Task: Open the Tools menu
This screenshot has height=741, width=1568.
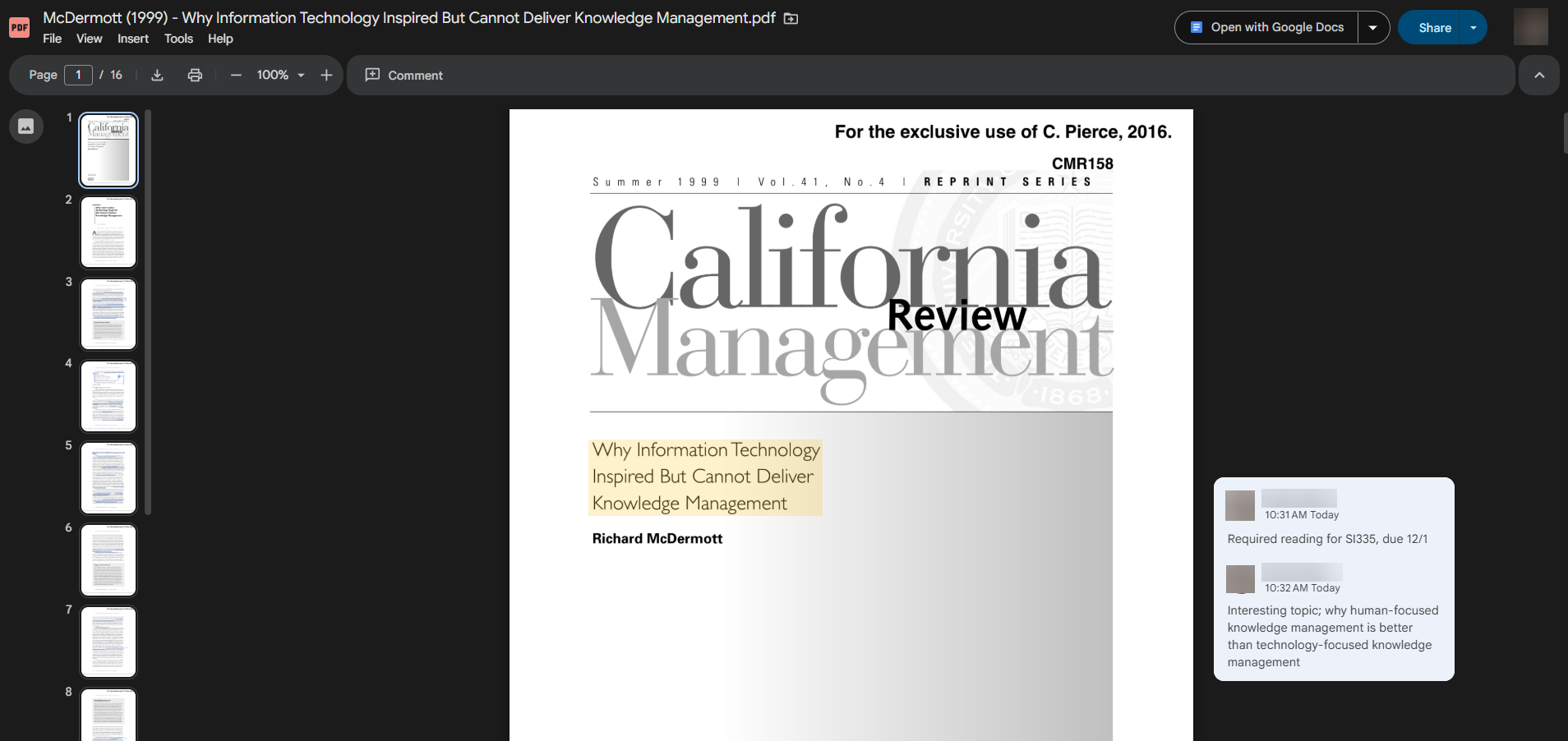Action: [178, 39]
